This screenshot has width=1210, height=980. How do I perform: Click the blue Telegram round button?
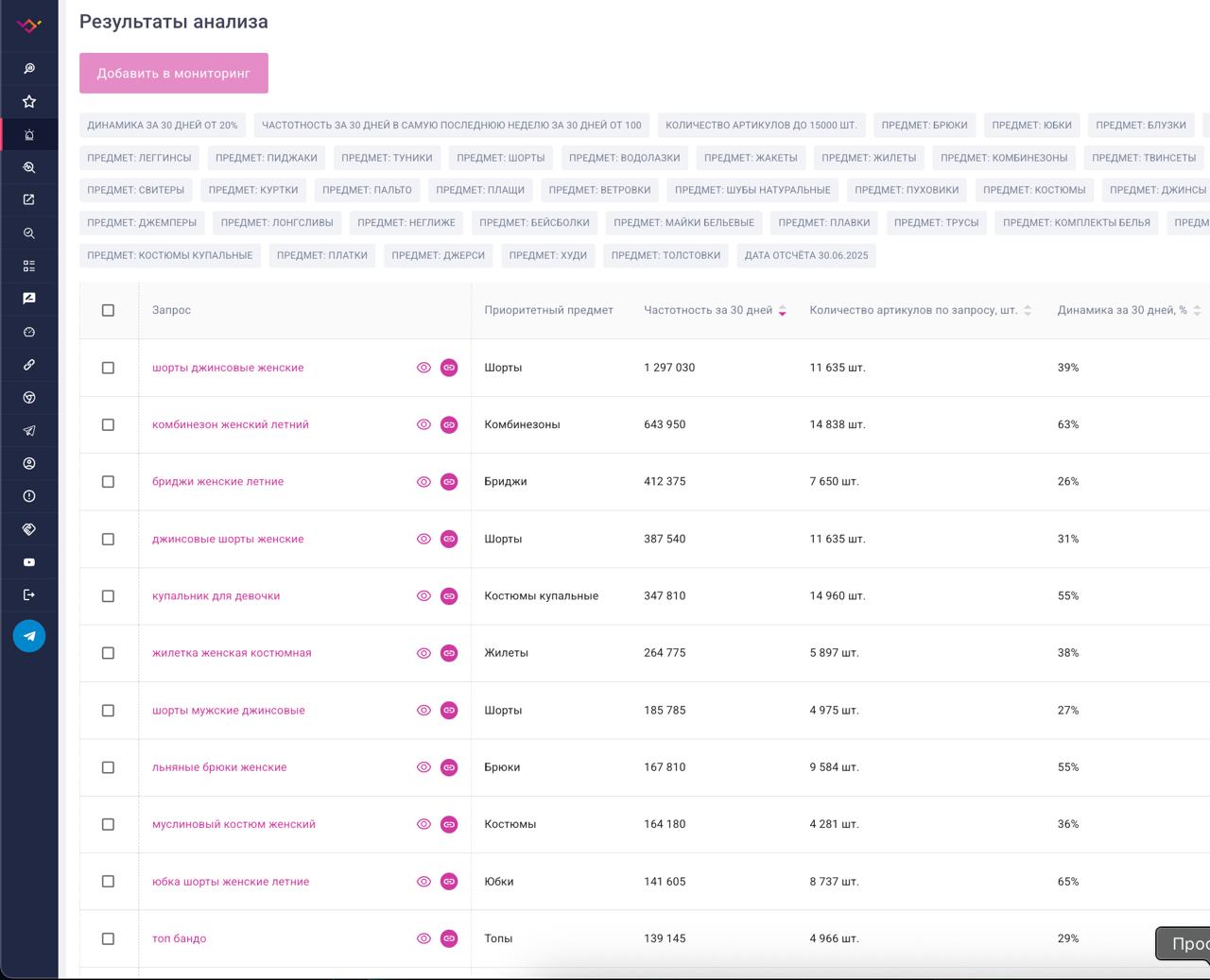pos(29,636)
